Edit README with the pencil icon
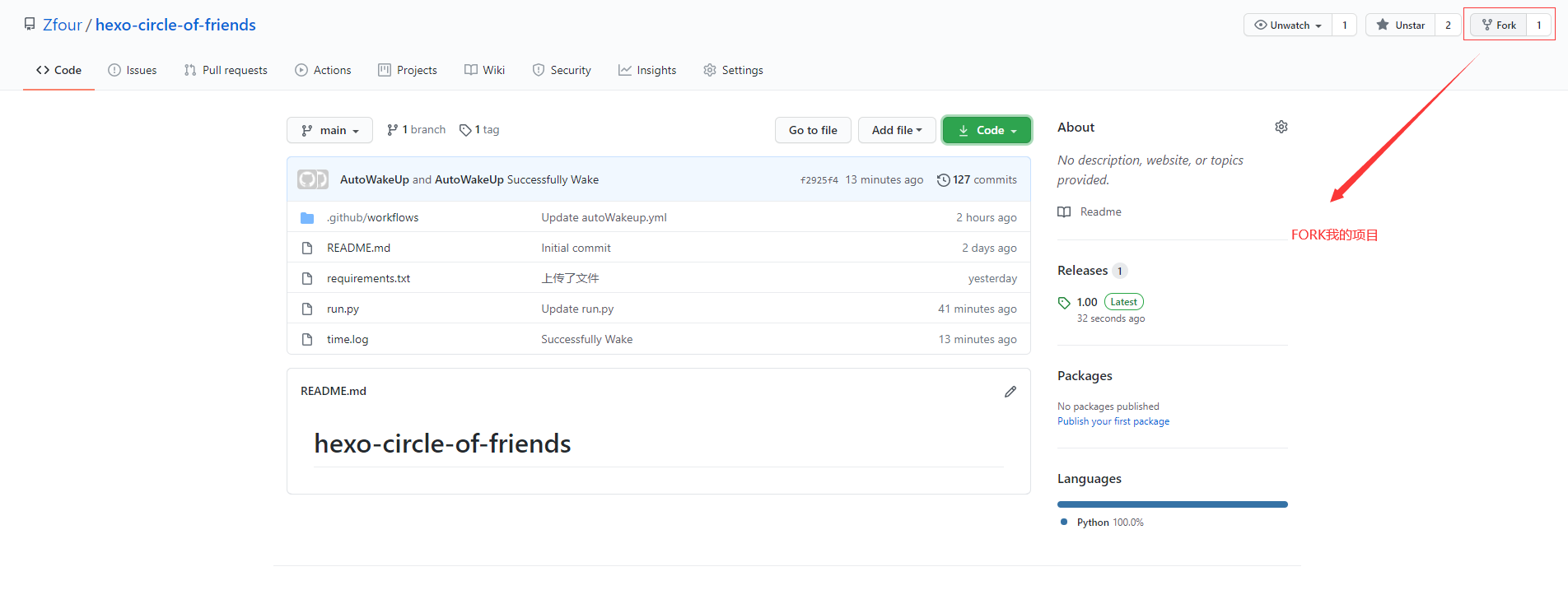This screenshot has width=1568, height=590. [x=1010, y=392]
